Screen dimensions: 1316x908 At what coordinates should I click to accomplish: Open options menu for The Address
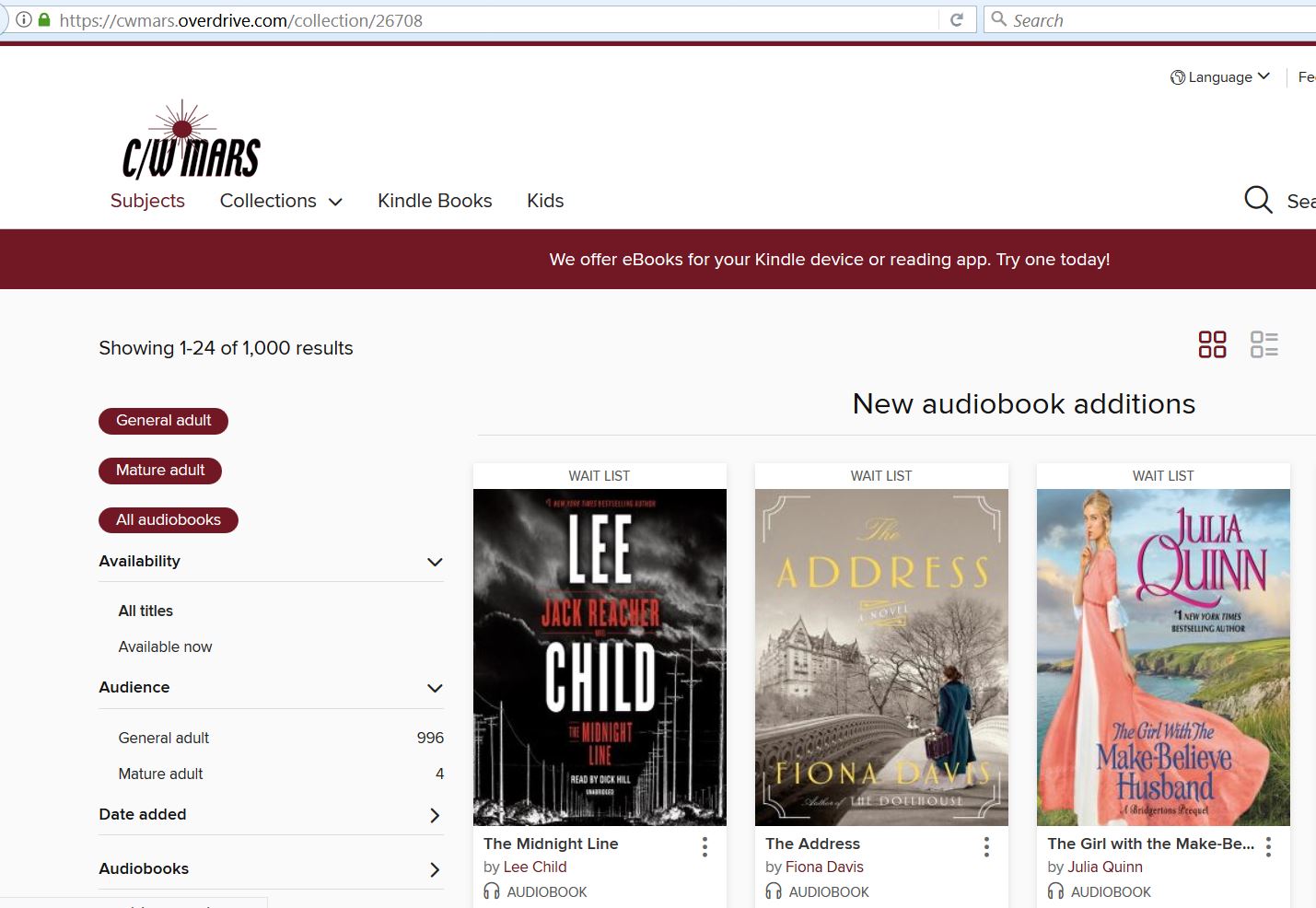coord(986,847)
